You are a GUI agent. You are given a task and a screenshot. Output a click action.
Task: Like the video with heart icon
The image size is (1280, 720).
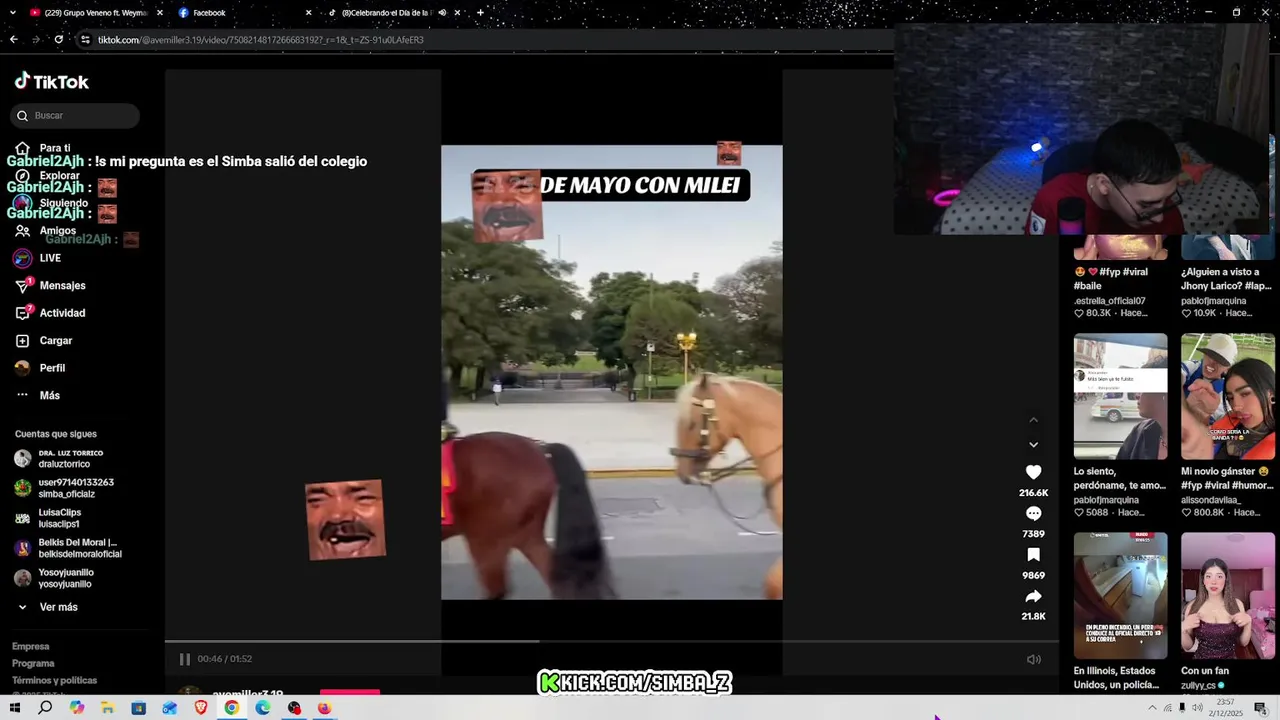click(1034, 472)
